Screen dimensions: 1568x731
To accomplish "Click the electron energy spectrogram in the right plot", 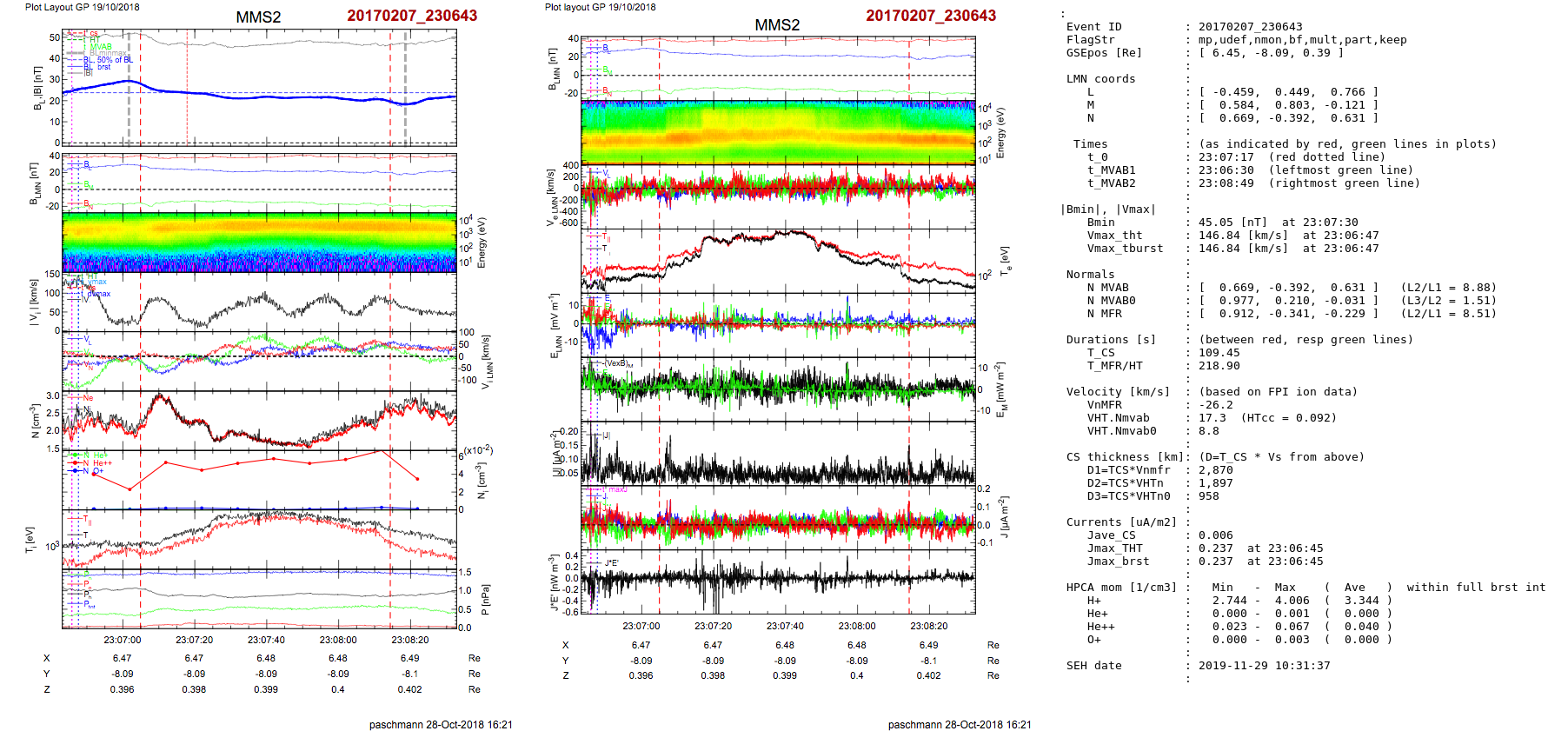I will point(778,132).
